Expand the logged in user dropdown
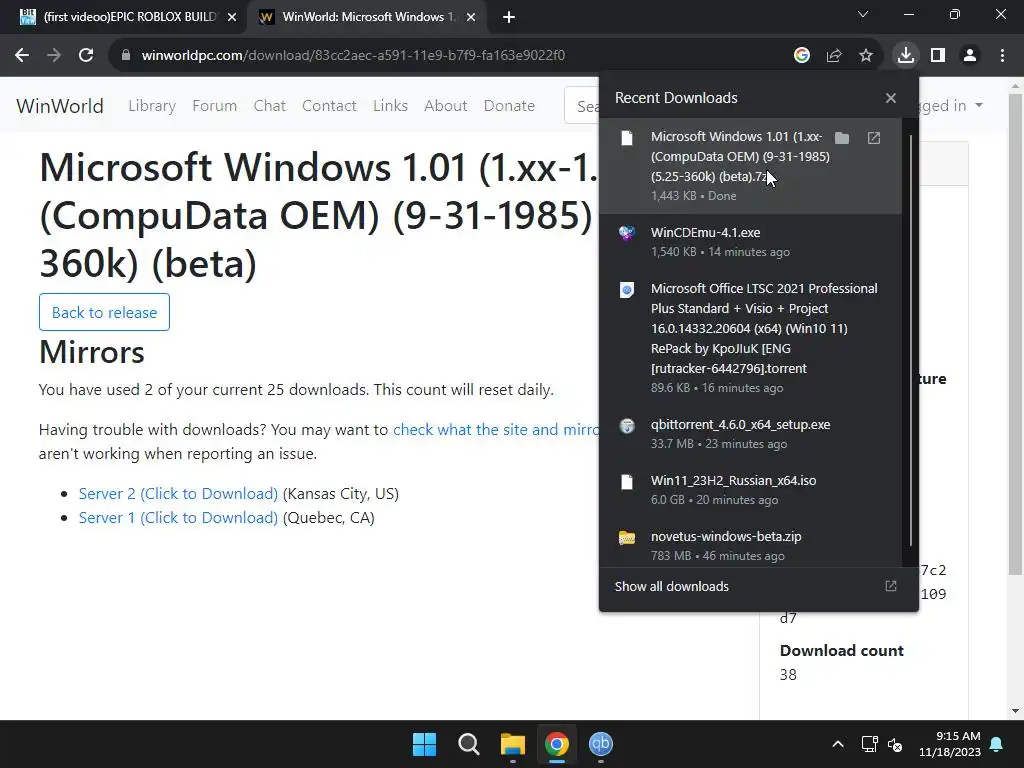 click(x=950, y=106)
